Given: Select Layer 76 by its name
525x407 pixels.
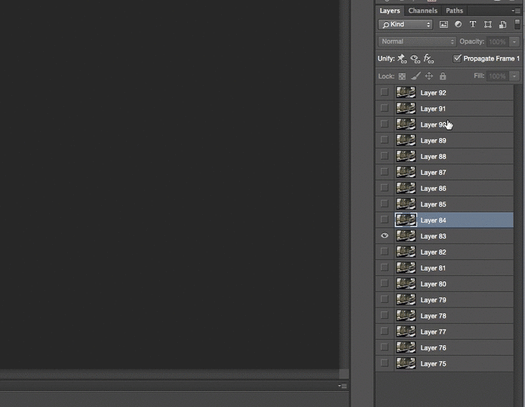Looking at the screenshot, I should [x=433, y=348].
